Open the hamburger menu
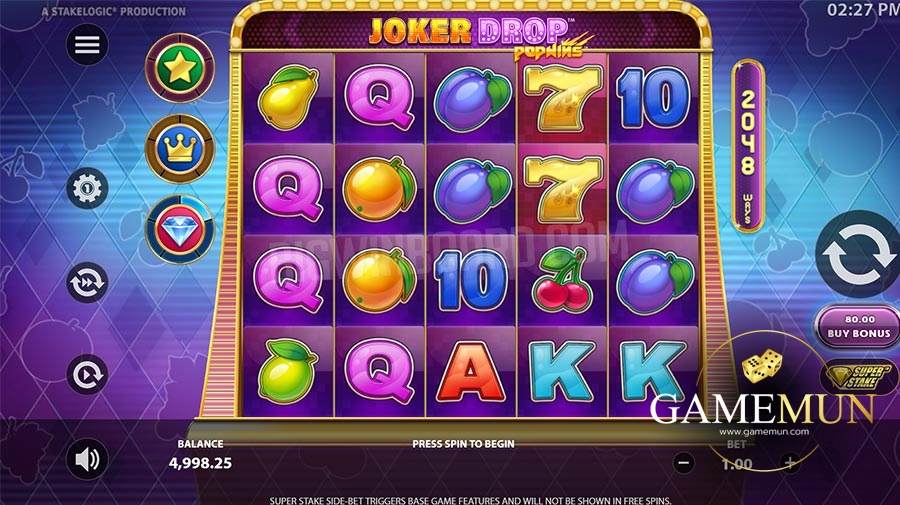The image size is (900, 505). coord(87,44)
